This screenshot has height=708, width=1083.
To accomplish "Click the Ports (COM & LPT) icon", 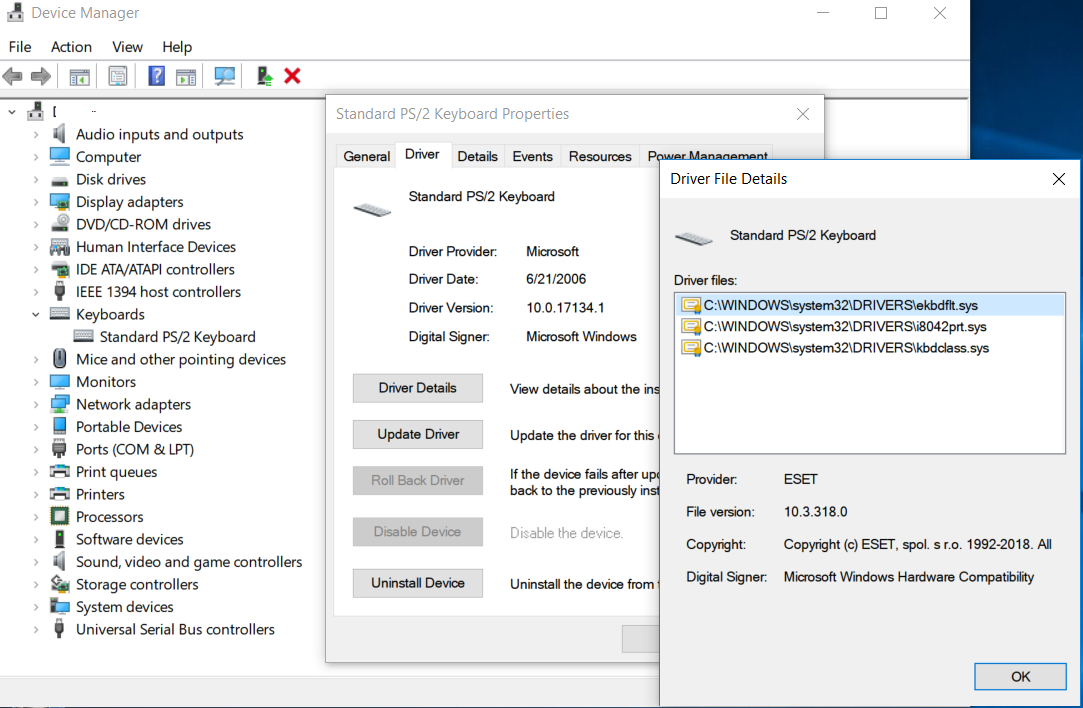I will (60, 450).
